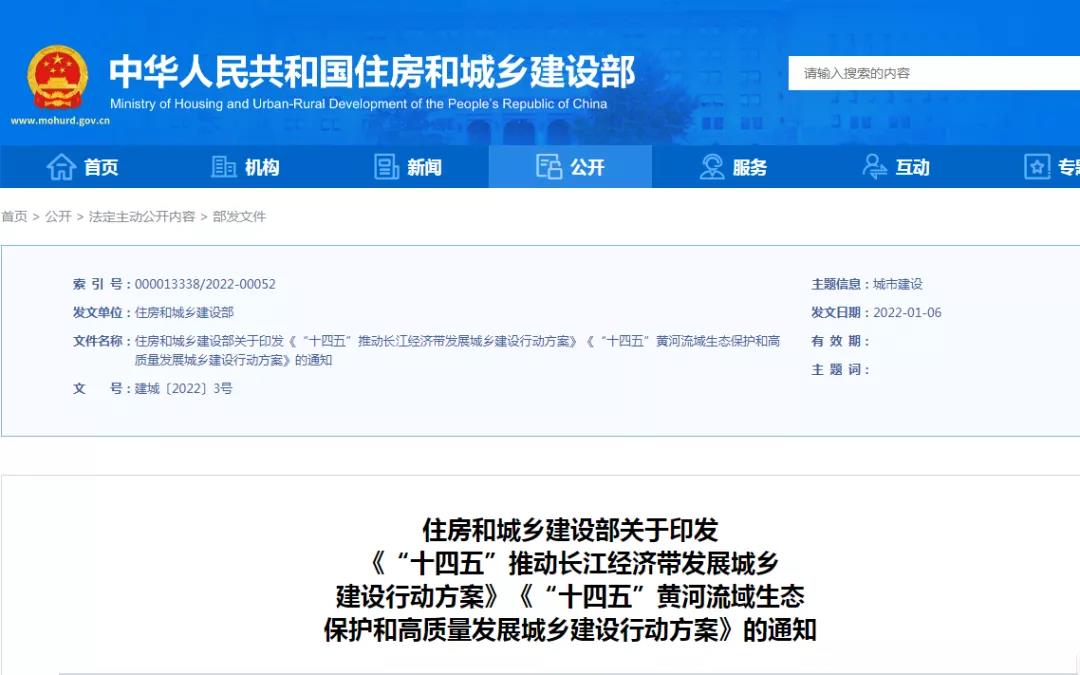1080x675 pixels.
Task: Click the issue date 2022-01-06
Action: point(907,313)
